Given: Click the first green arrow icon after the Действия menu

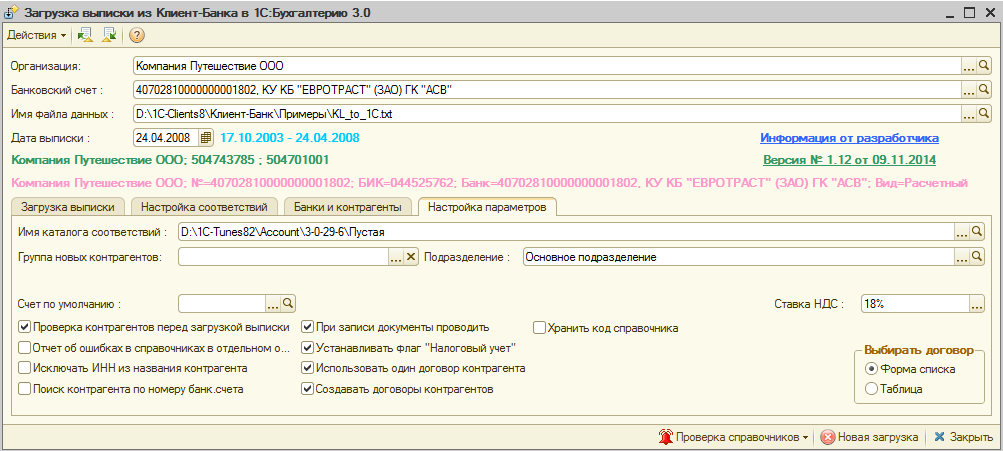Looking at the screenshot, I should click(x=84, y=35).
